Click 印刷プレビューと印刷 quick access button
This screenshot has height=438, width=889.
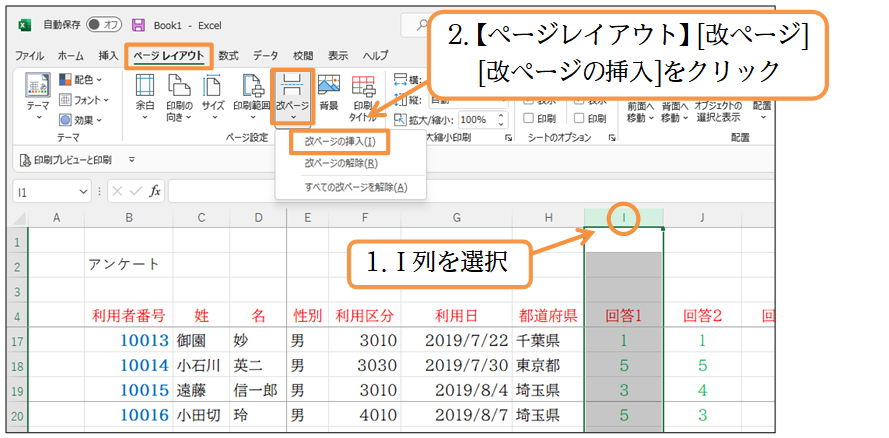click(65, 160)
